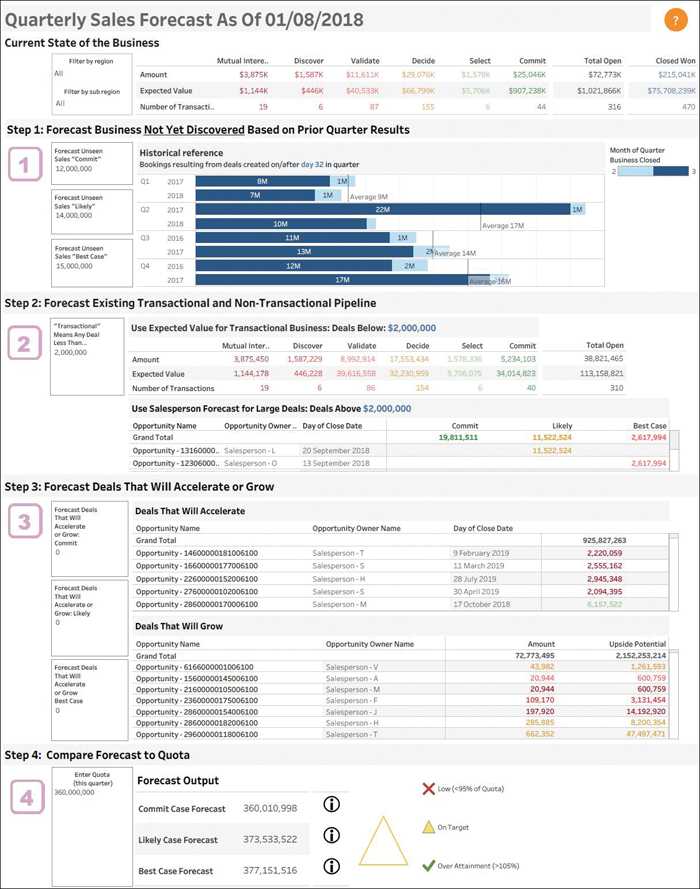Viewport: 700px width, 889px height.
Task: Click the Deals That Will Accelerate table scrollbar
Action: coord(674,572)
